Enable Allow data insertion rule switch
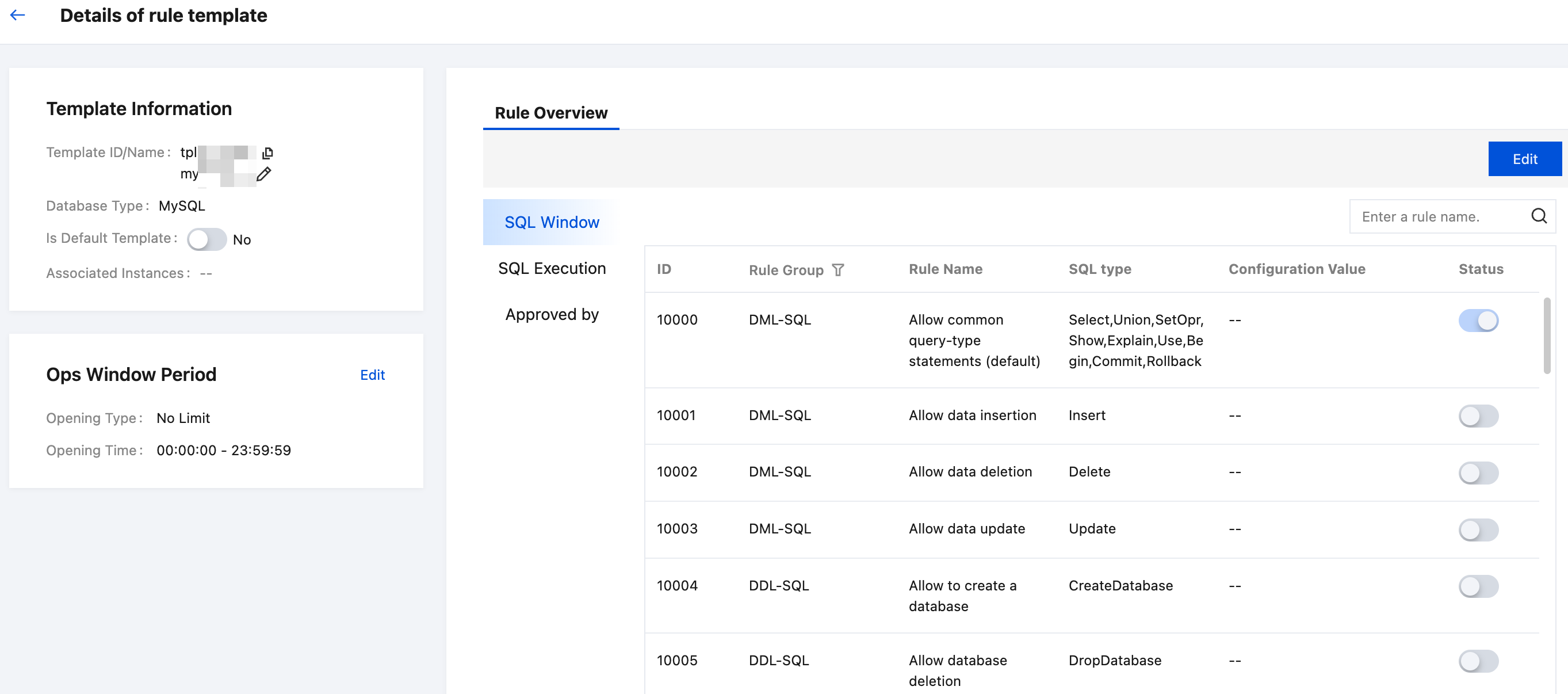The height and width of the screenshot is (694, 1568). (x=1478, y=416)
